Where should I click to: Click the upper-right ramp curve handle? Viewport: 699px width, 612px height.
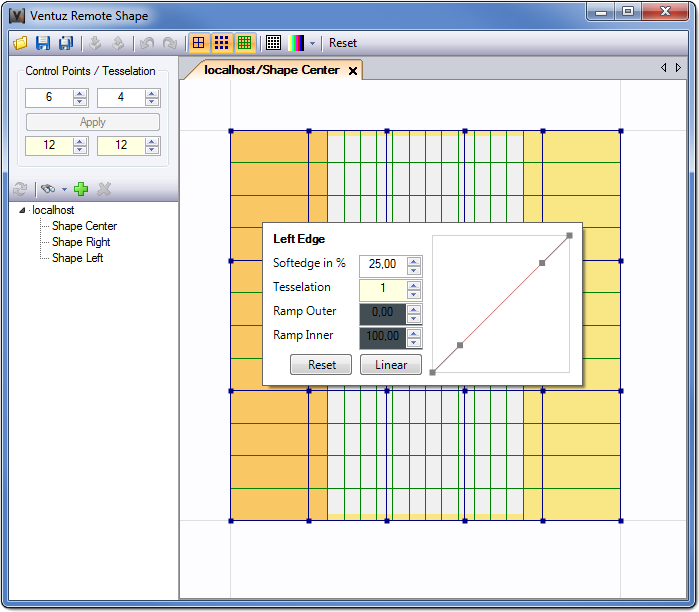569,236
